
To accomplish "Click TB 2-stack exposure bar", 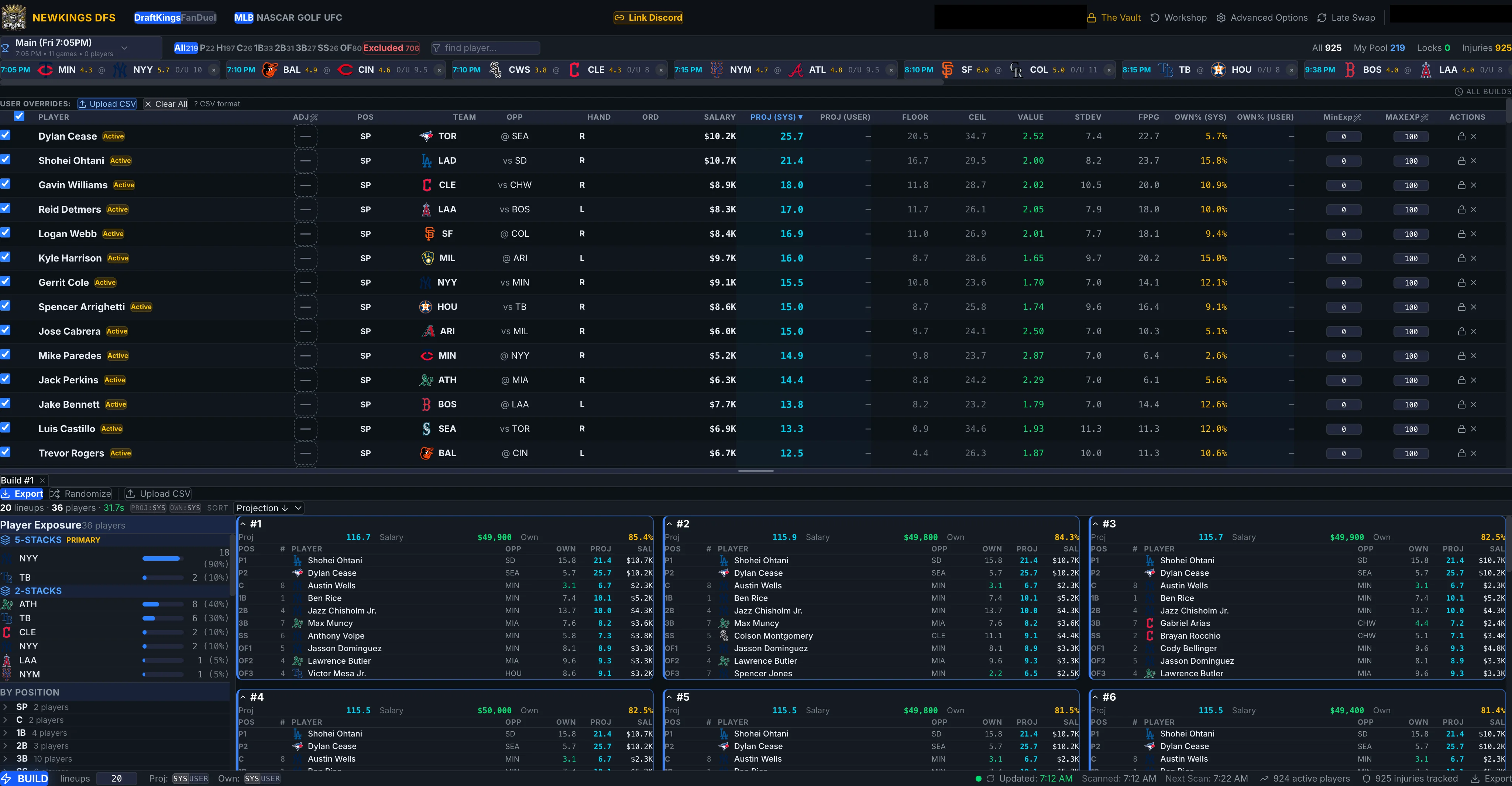I will pyautogui.click(x=163, y=619).
